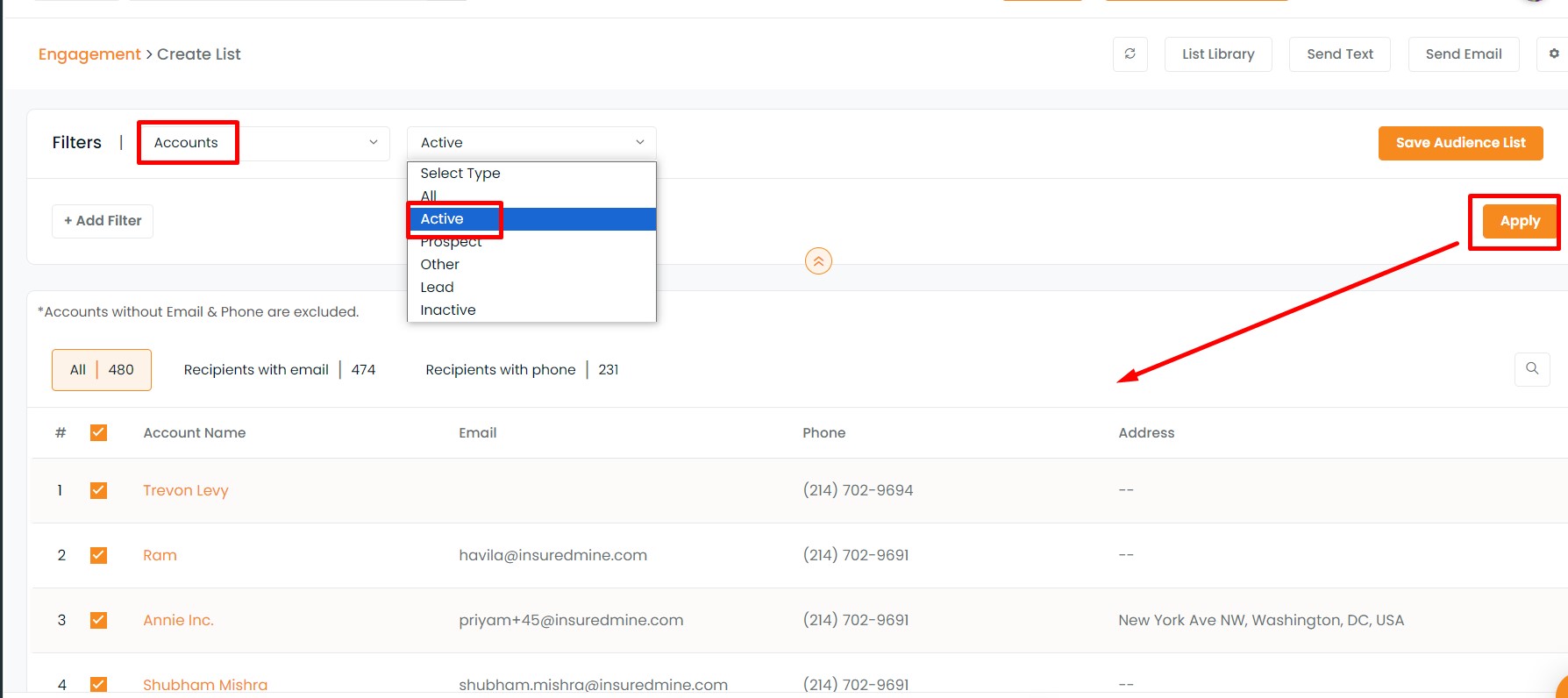
Task: Click the Send Email button
Action: click(1464, 54)
